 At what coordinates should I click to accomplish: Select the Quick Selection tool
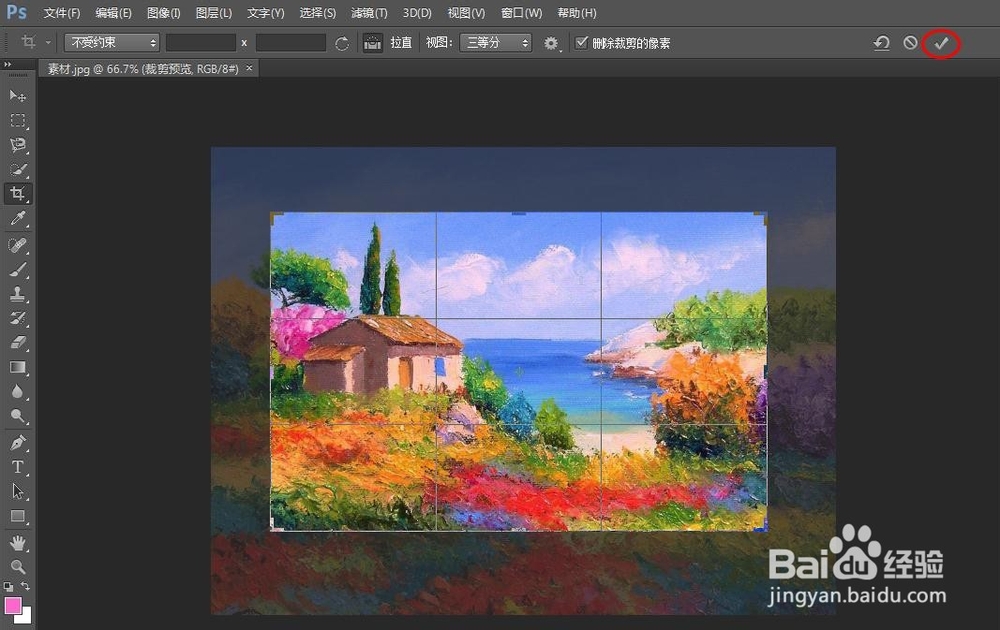[17, 170]
